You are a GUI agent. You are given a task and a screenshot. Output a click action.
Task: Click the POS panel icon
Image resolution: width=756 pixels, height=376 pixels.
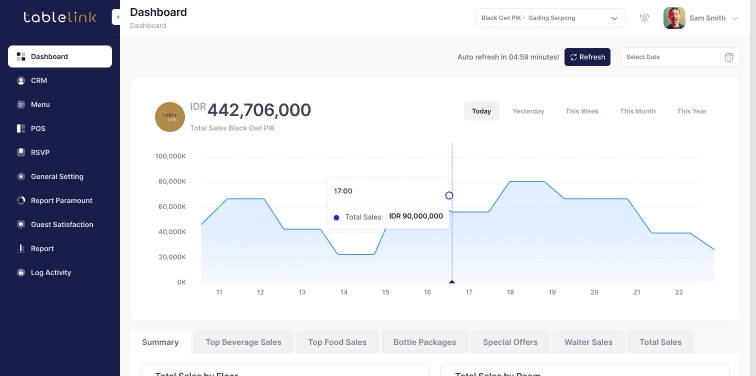[x=21, y=129]
